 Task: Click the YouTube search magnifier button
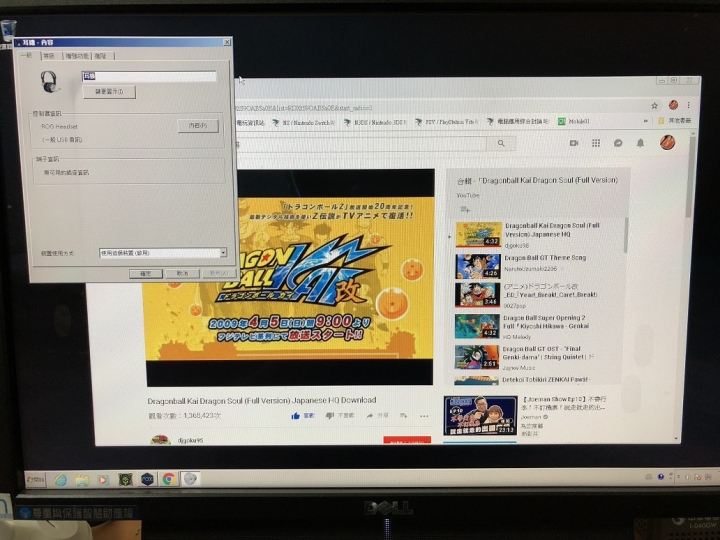[501, 144]
